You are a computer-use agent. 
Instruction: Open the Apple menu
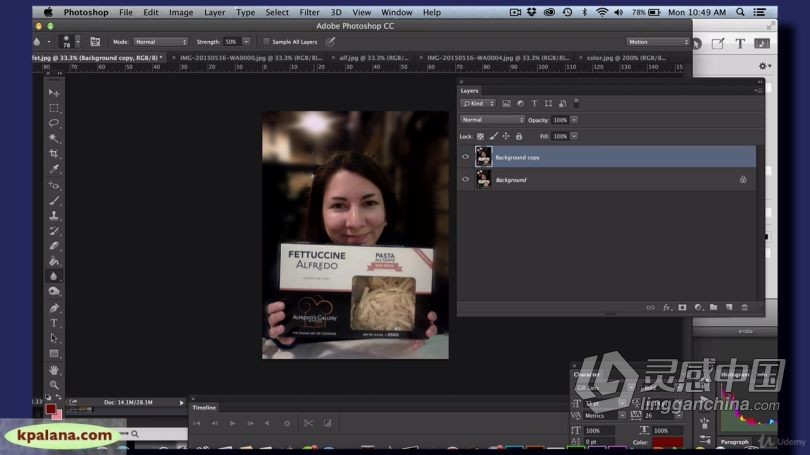tap(48, 12)
